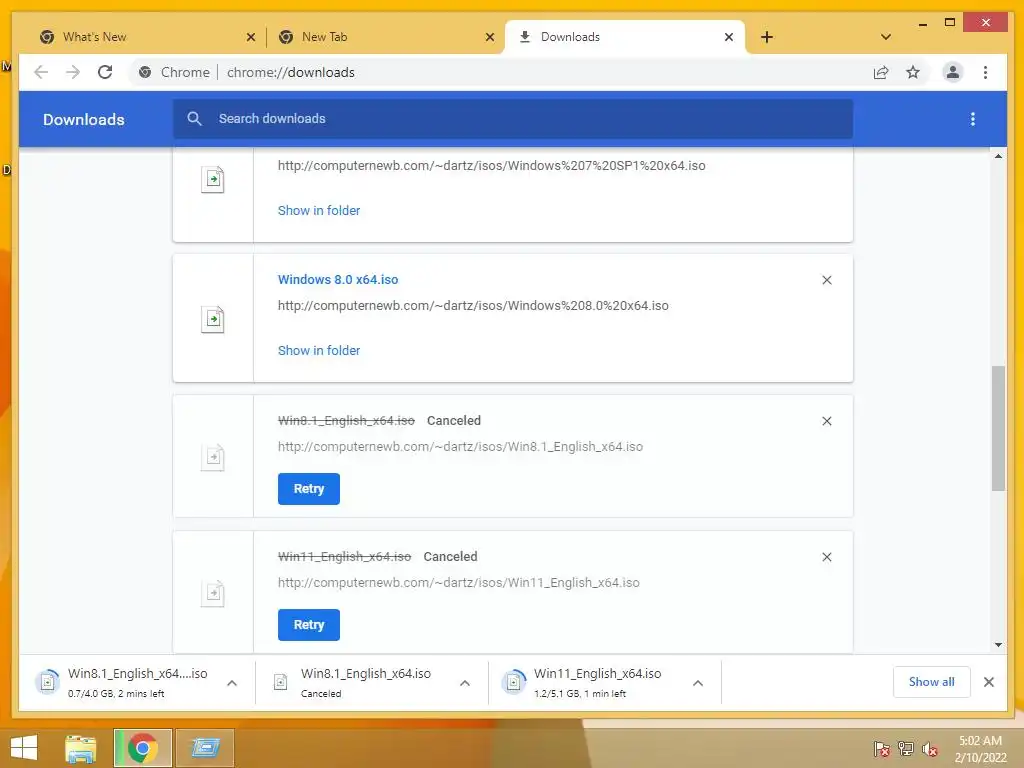This screenshot has height=768, width=1024.
Task: Click the scrollbar down arrow
Action: coord(998,645)
